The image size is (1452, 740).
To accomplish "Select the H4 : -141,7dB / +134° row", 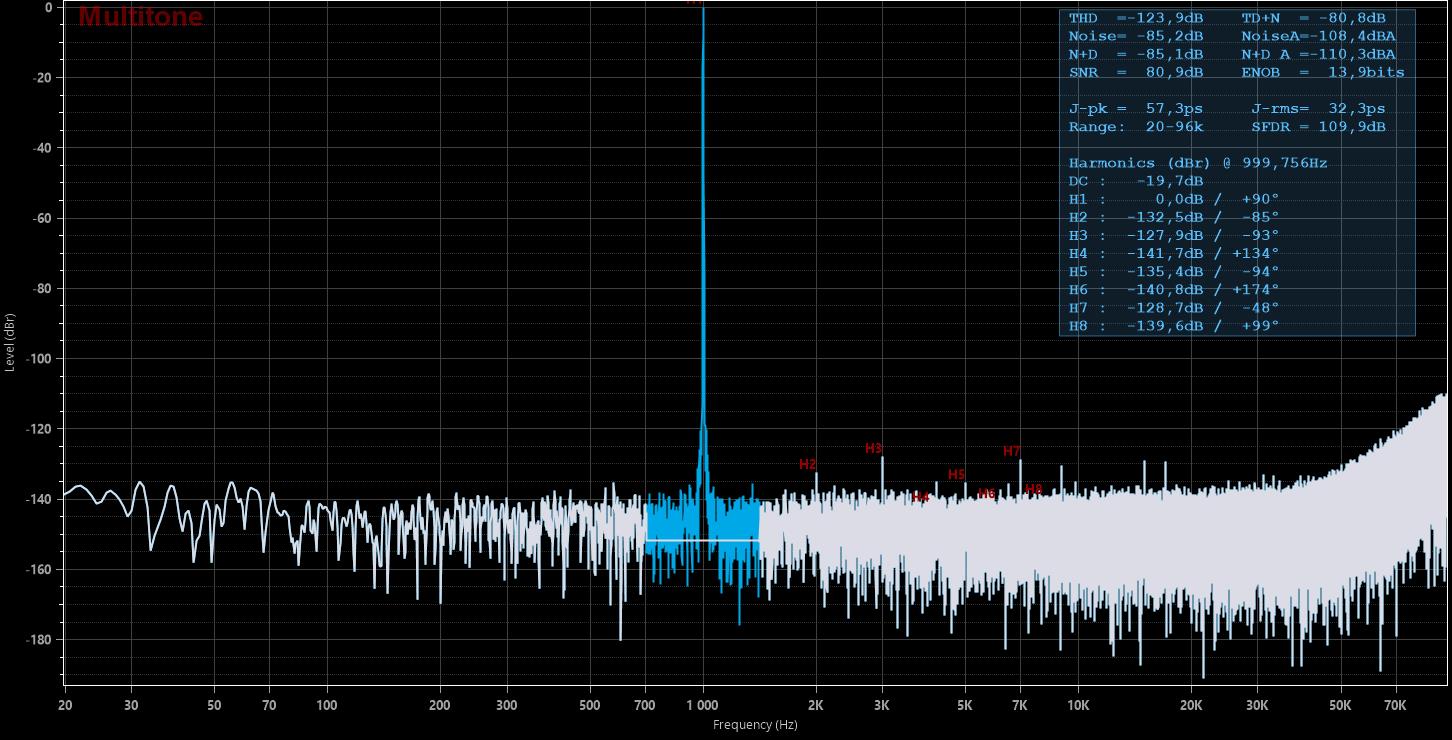I will click(1174, 254).
